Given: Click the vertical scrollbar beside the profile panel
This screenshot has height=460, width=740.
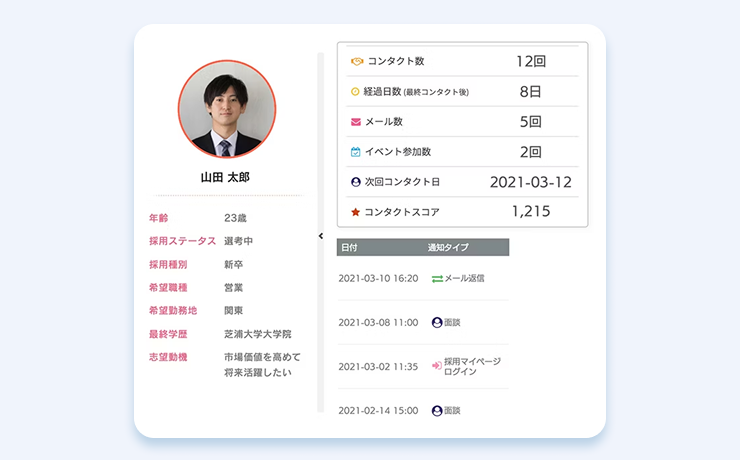Looking at the screenshot, I should pyautogui.click(x=321, y=232).
